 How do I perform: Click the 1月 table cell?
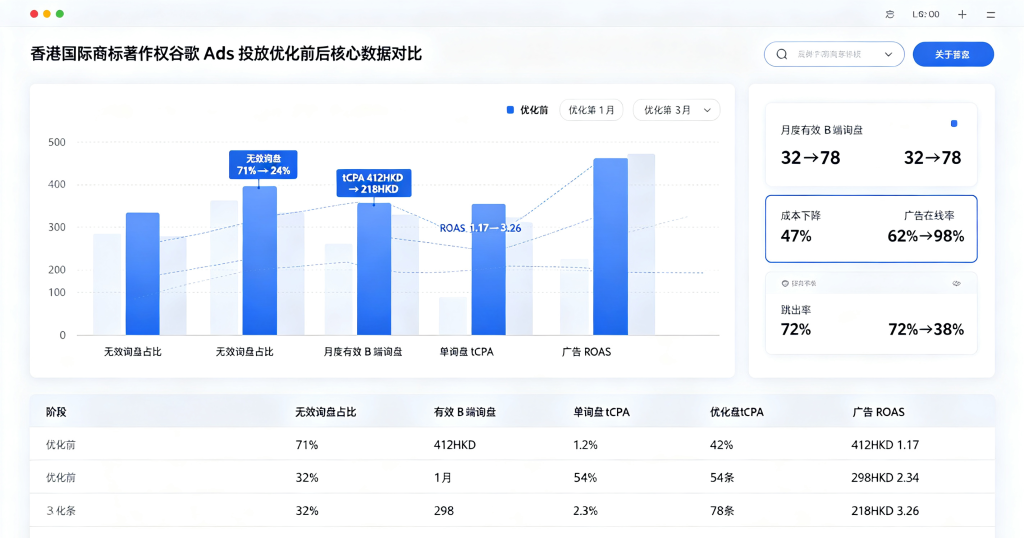coord(443,478)
